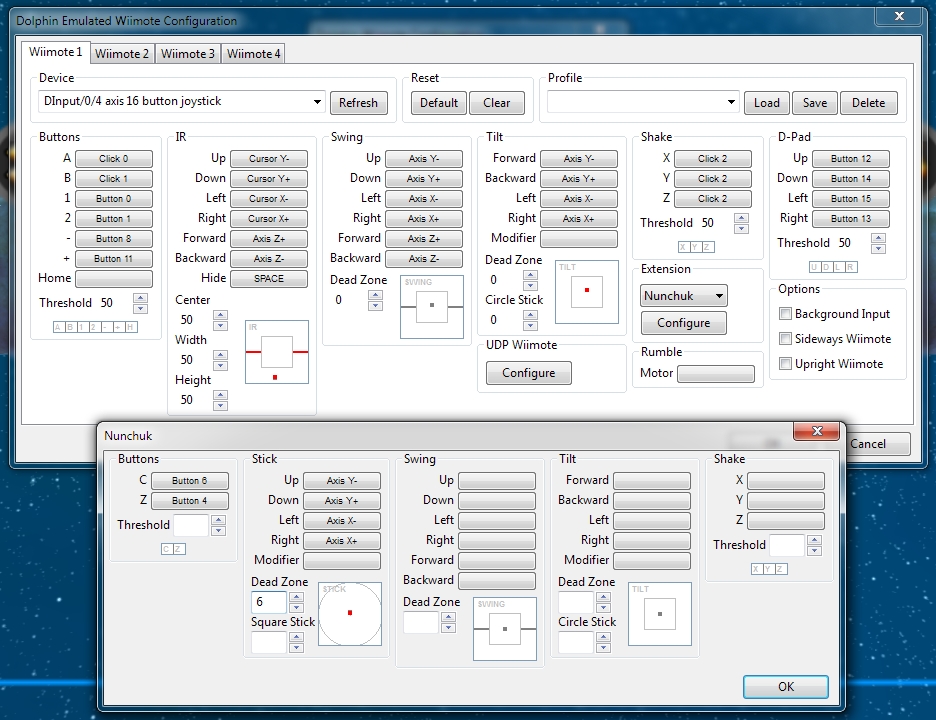The image size is (936, 720).
Task: Enable the Background Input checkbox
Action: coord(786,313)
